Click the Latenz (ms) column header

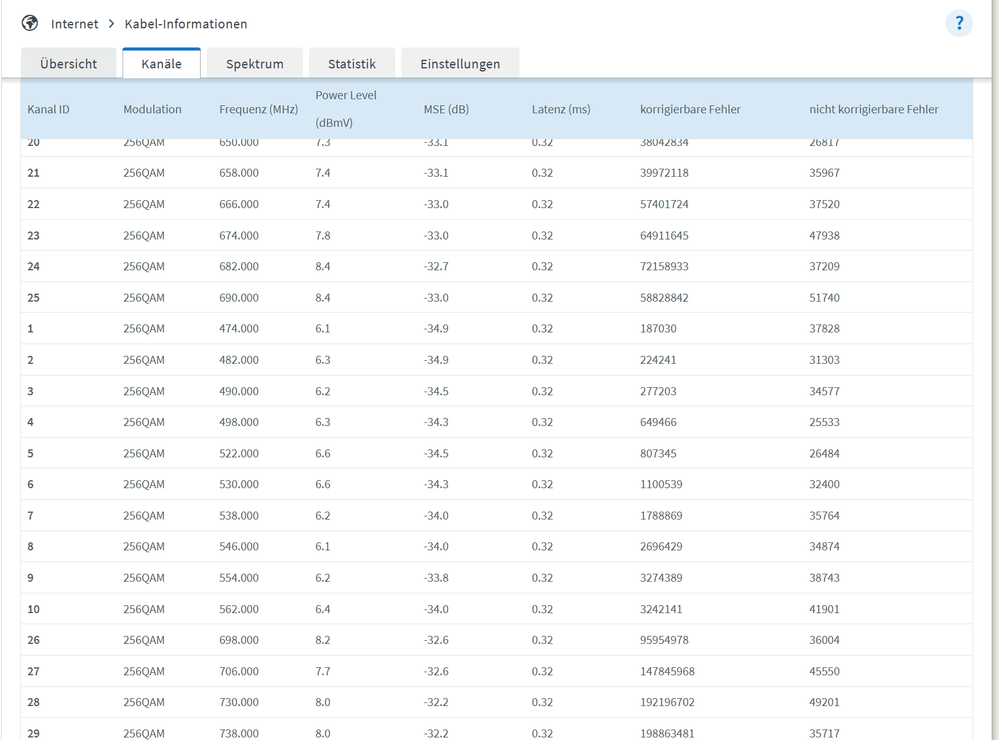pyautogui.click(x=561, y=109)
